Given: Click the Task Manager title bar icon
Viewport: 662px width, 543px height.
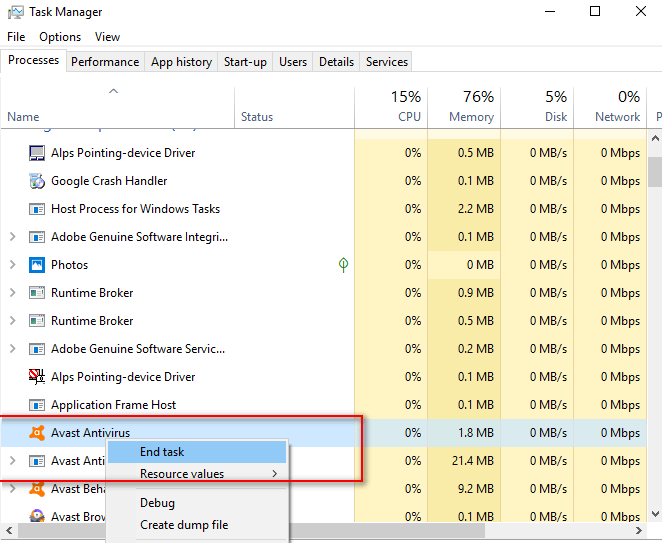Looking at the screenshot, I should click(16, 12).
